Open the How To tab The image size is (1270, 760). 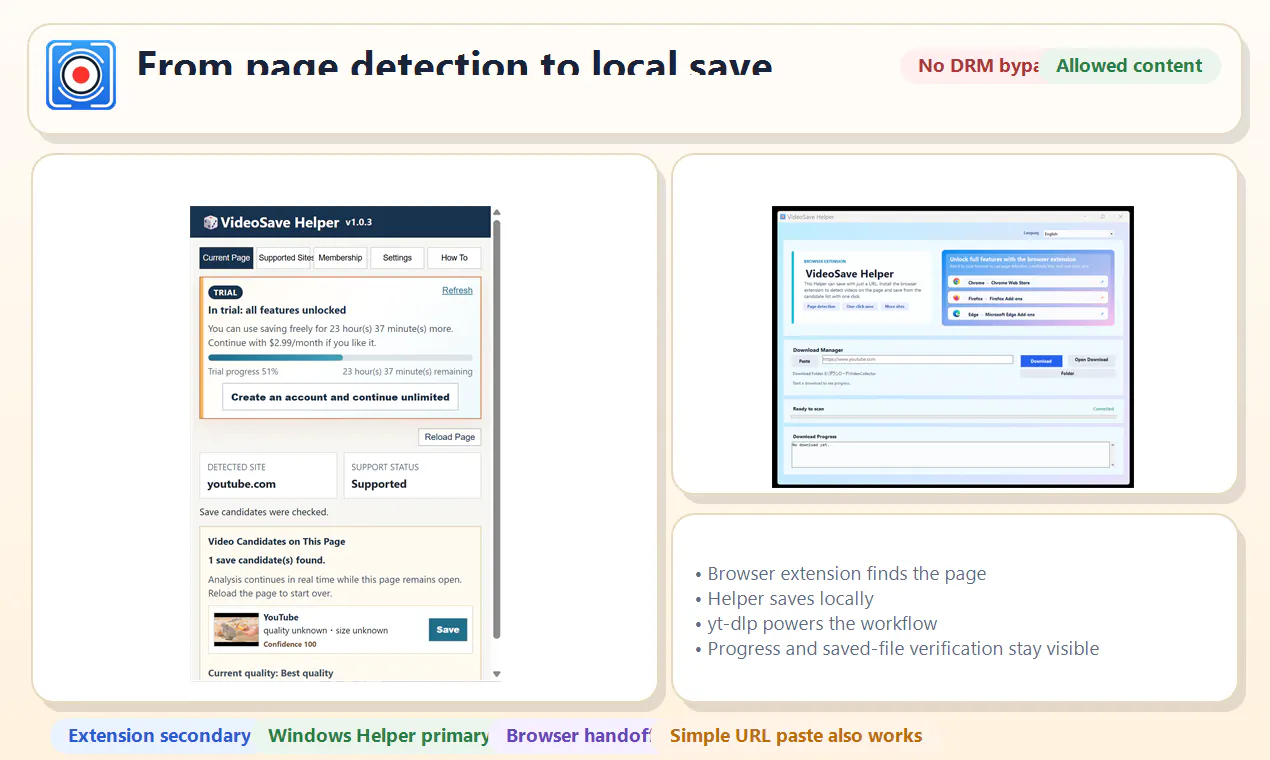coord(454,258)
